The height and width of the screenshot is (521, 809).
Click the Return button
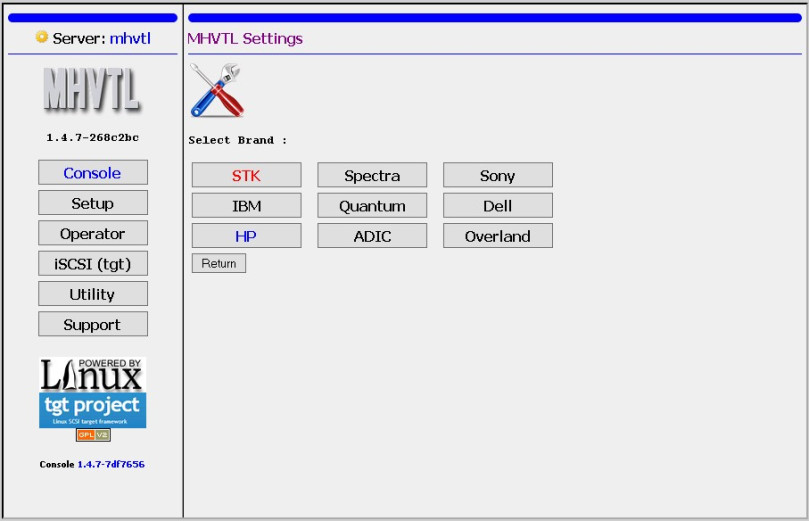[219, 263]
